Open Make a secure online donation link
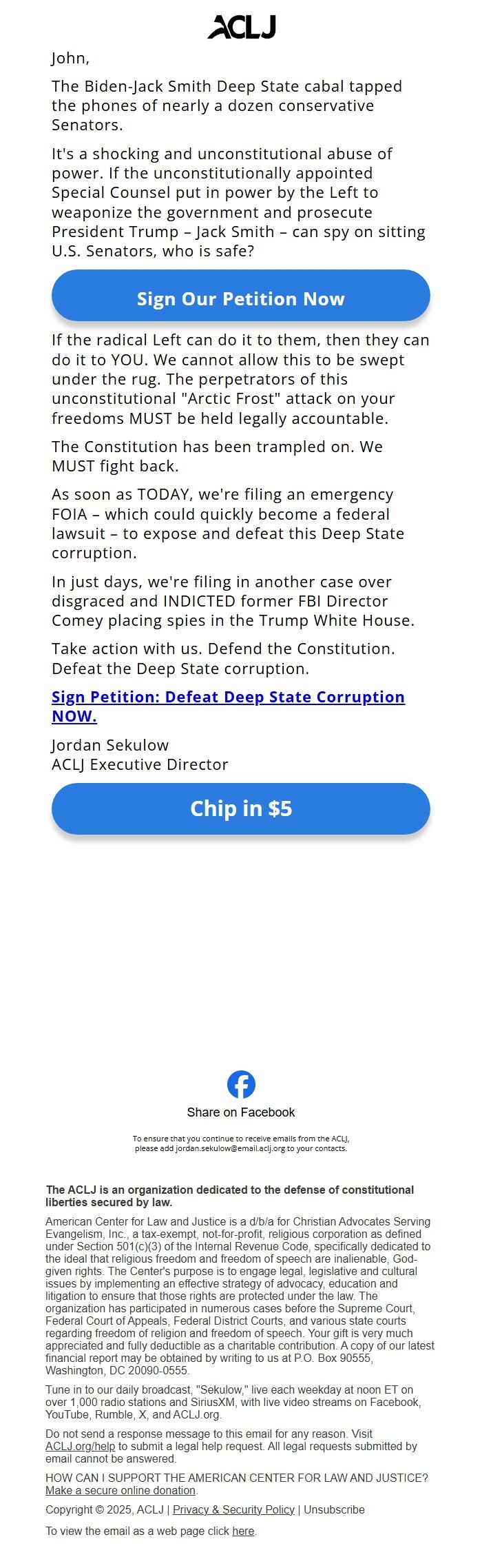Viewport: 482px width, 1568px height. [121, 1490]
